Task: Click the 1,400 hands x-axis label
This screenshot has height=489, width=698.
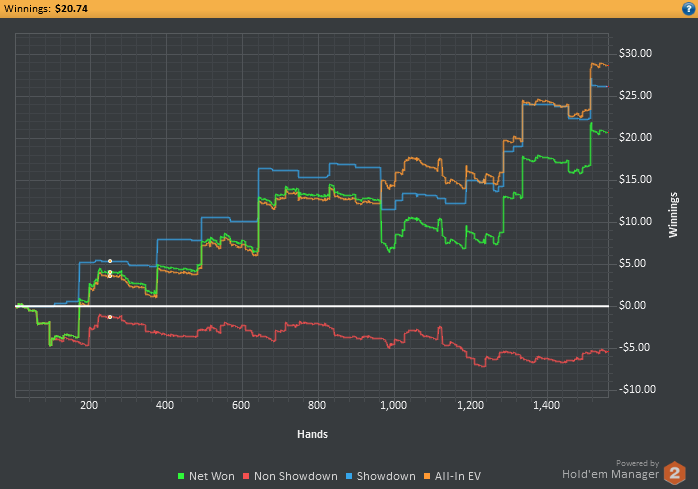Action: coord(546,405)
